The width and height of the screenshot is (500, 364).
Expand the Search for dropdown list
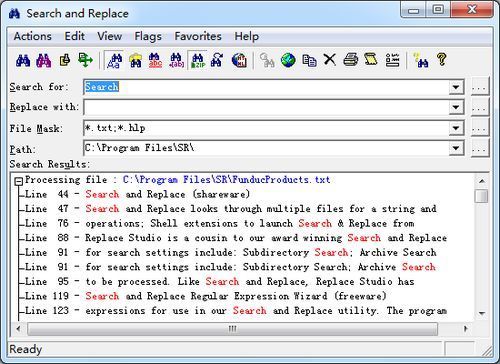pos(456,87)
